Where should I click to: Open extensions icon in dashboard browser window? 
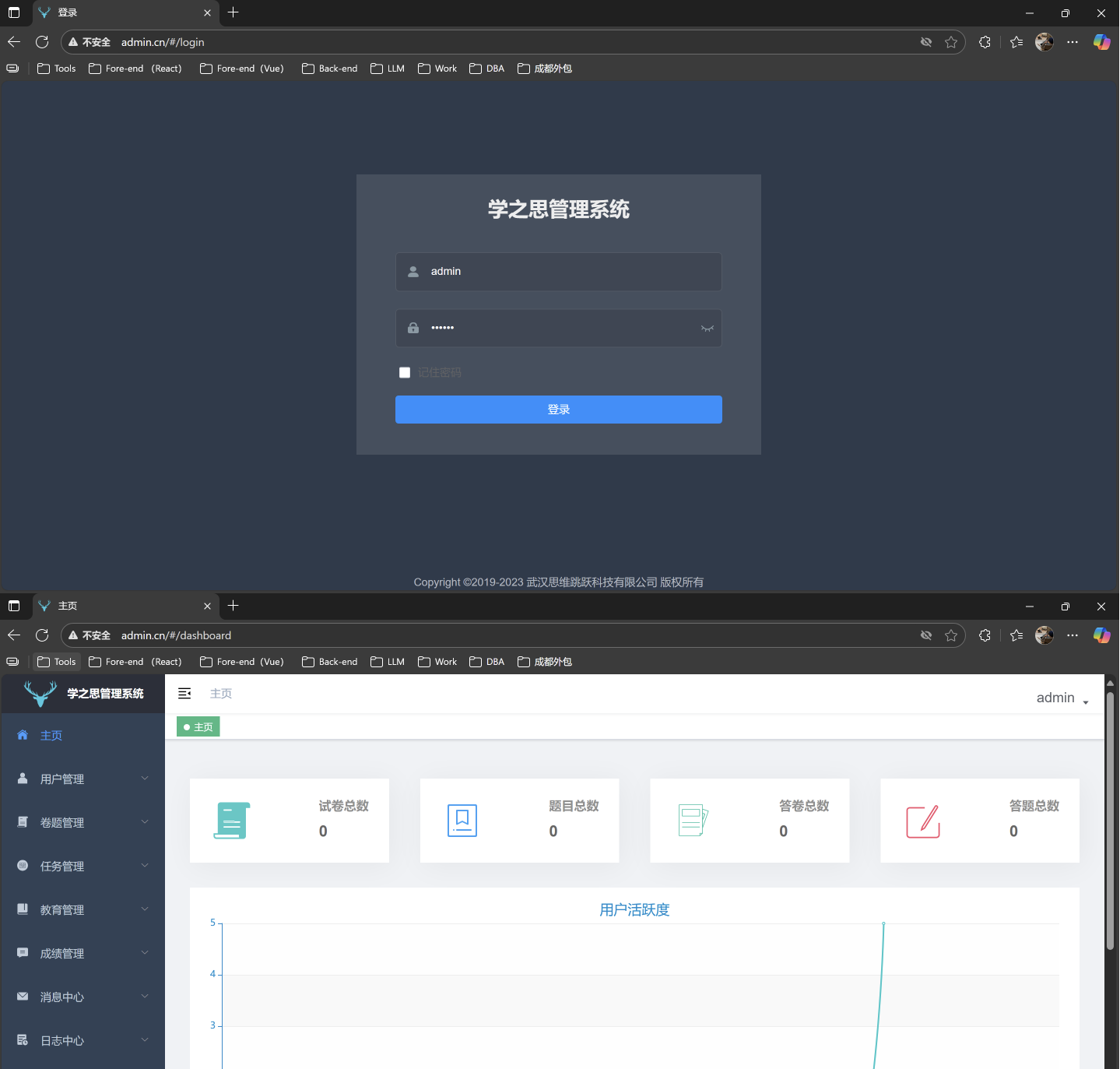pos(985,635)
